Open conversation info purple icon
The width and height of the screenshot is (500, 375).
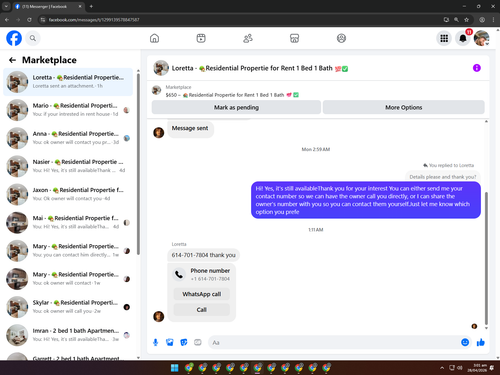pyautogui.click(x=477, y=68)
